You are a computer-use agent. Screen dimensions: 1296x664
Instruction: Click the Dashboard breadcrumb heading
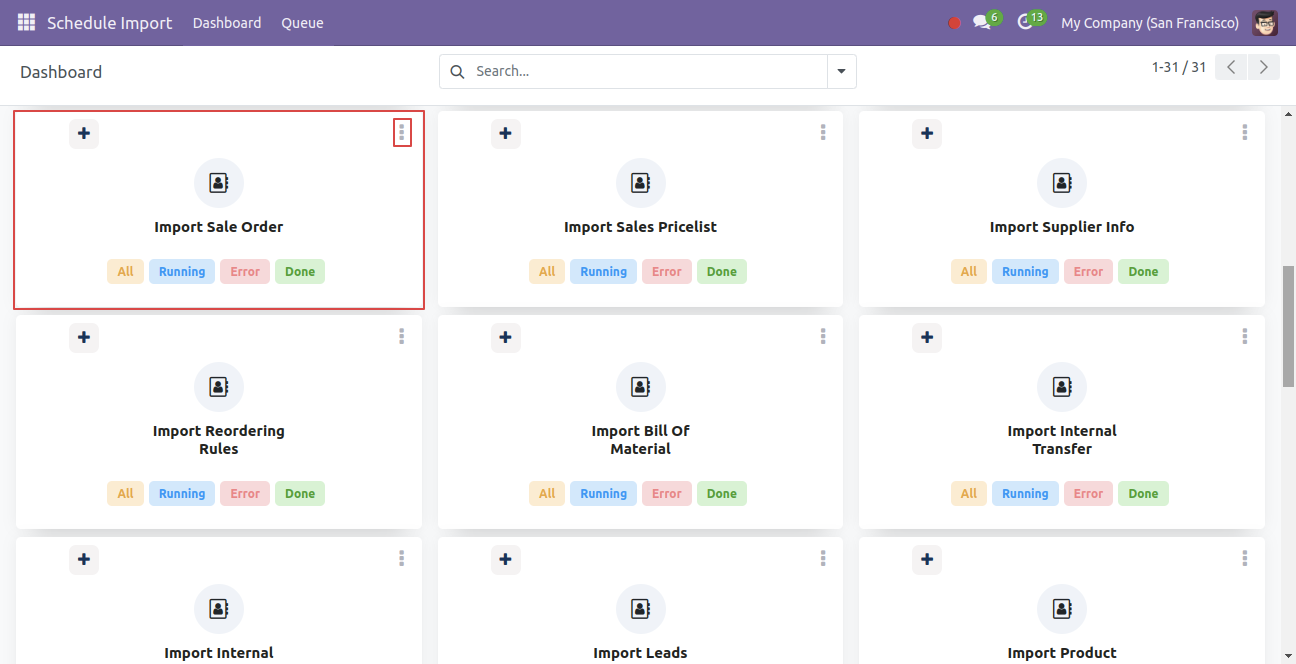[x=61, y=72]
